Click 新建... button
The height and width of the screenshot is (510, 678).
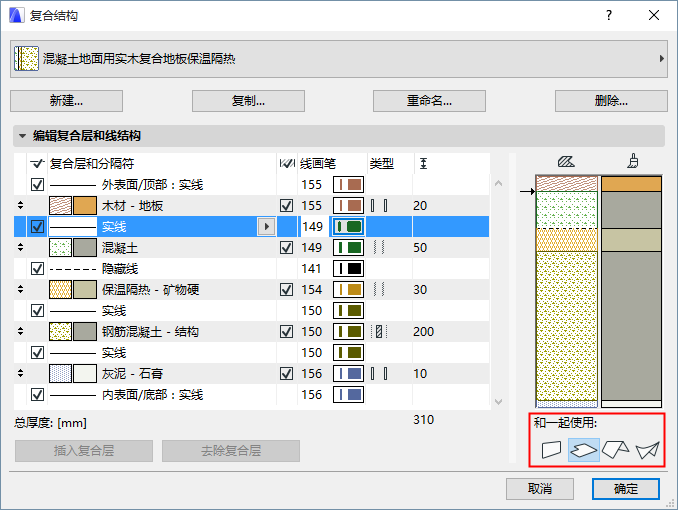[67, 101]
